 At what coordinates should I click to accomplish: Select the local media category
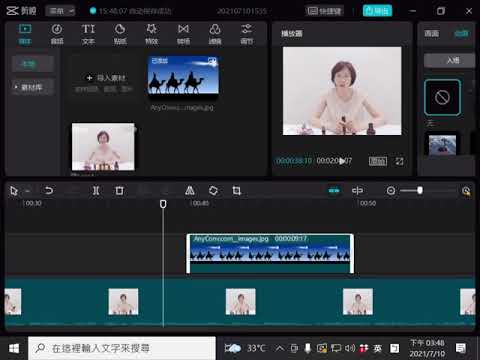tap(33, 64)
